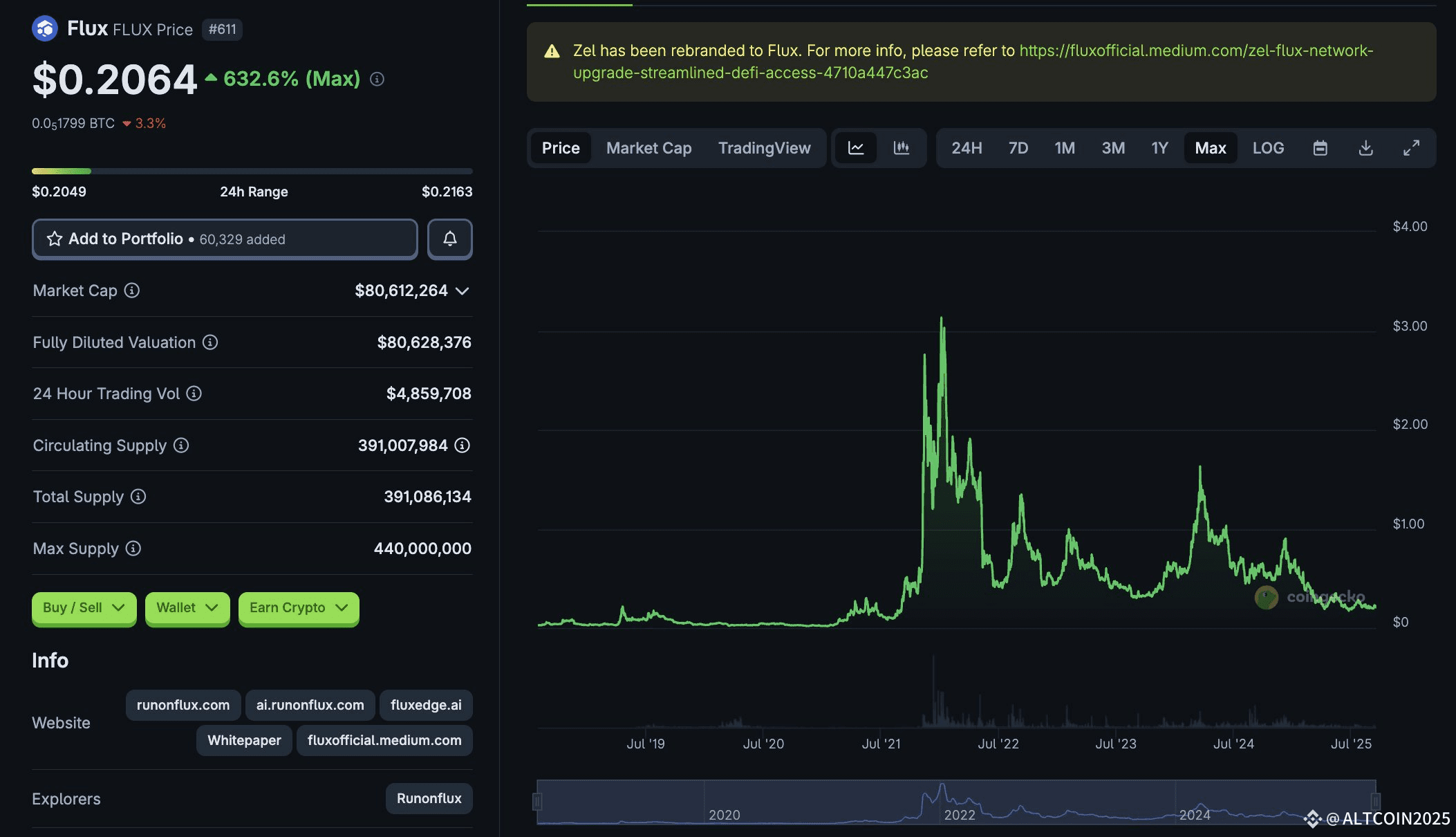Switch to the Market Cap chart tab
The height and width of the screenshot is (837, 1456).
click(648, 148)
